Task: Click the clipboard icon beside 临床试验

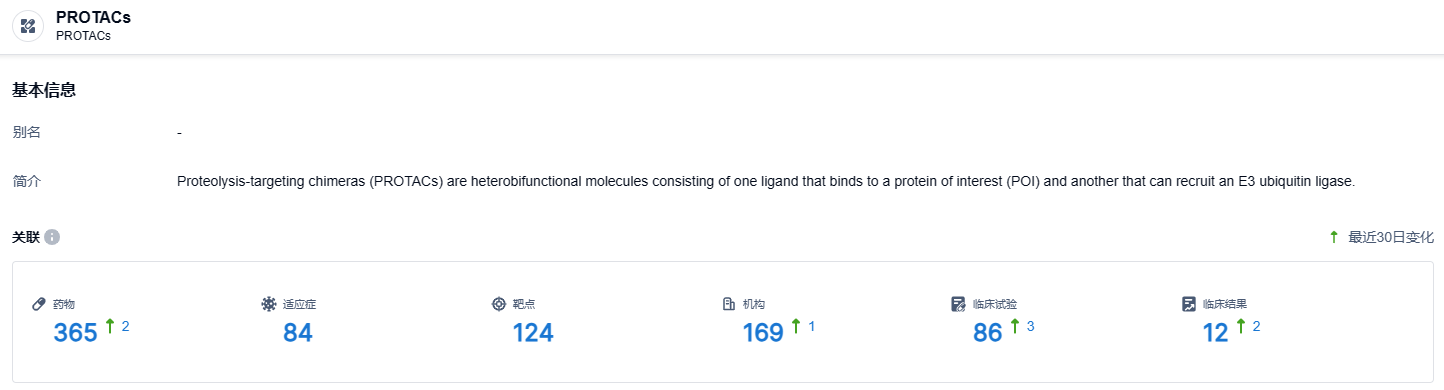Action: (958, 304)
